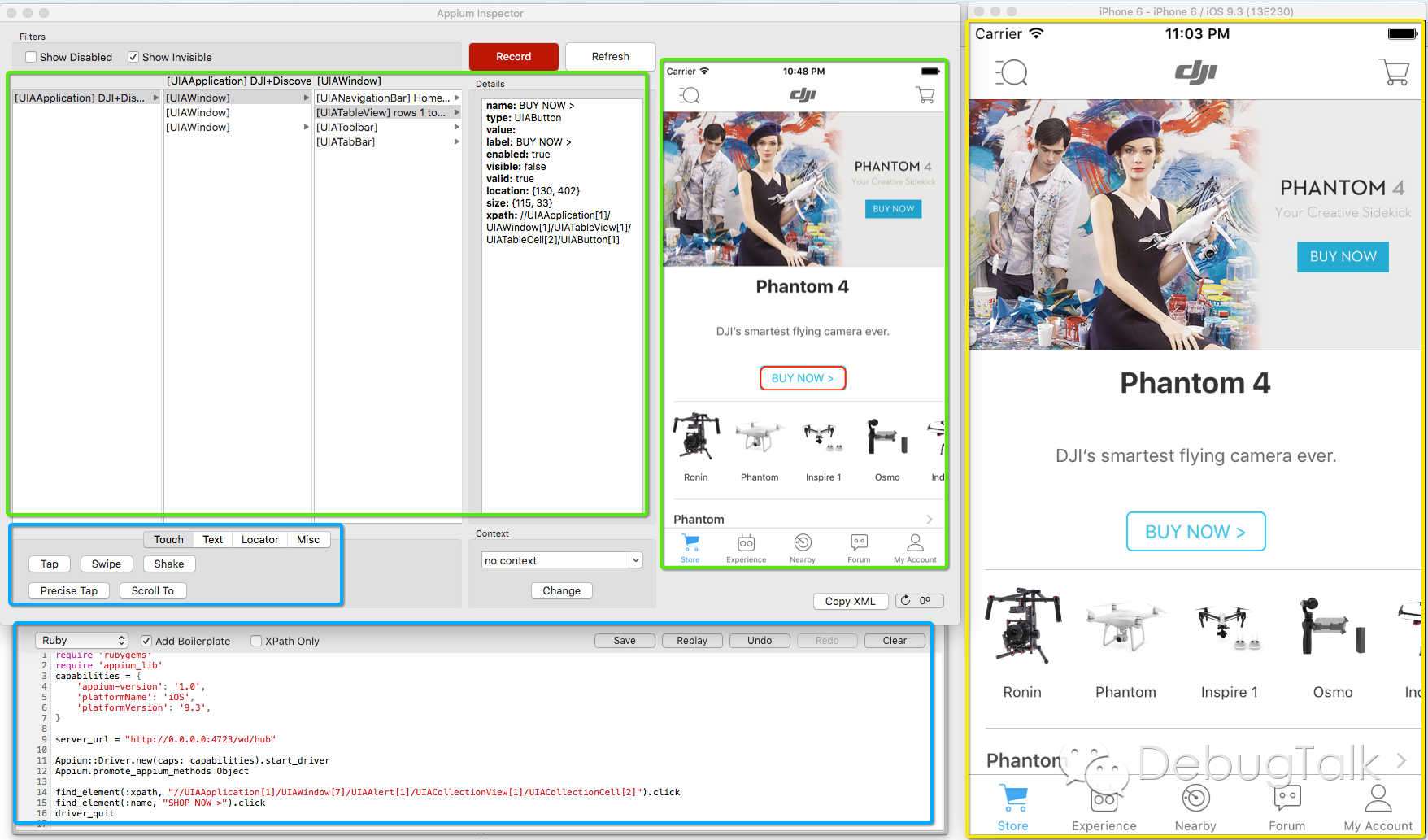Click Ronin gimbal image in Inspector preview
1428x840 pixels.
pyautogui.click(x=696, y=437)
